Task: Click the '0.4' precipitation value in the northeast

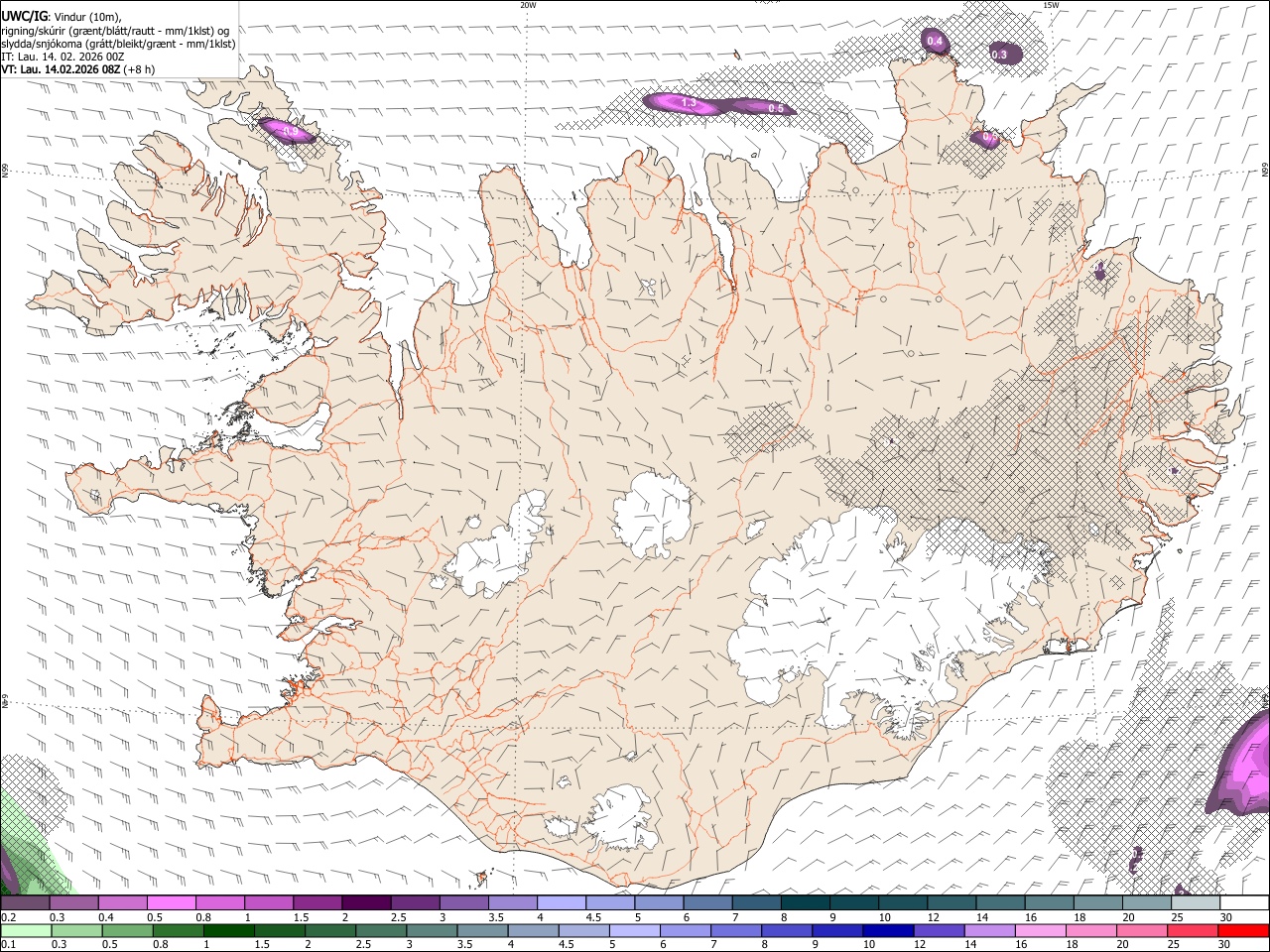Action: [x=935, y=41]
